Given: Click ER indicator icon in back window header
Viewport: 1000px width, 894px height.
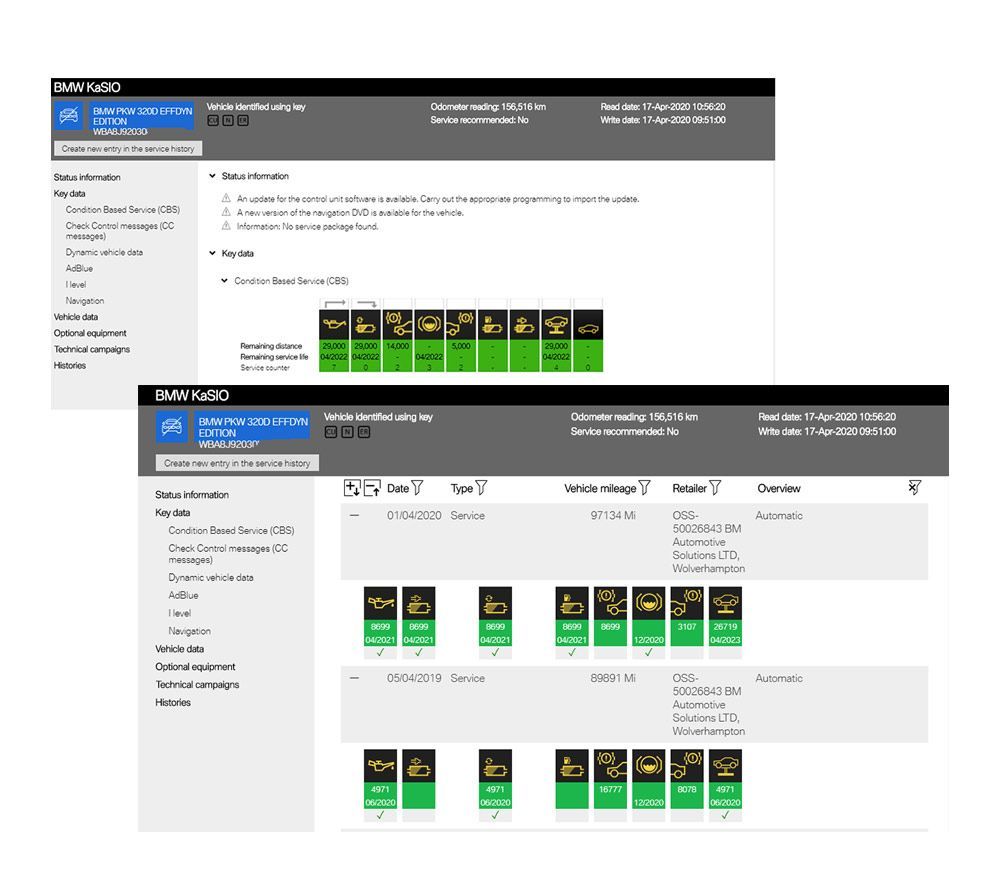Looking at the screenshot, I should coord(243,121).
